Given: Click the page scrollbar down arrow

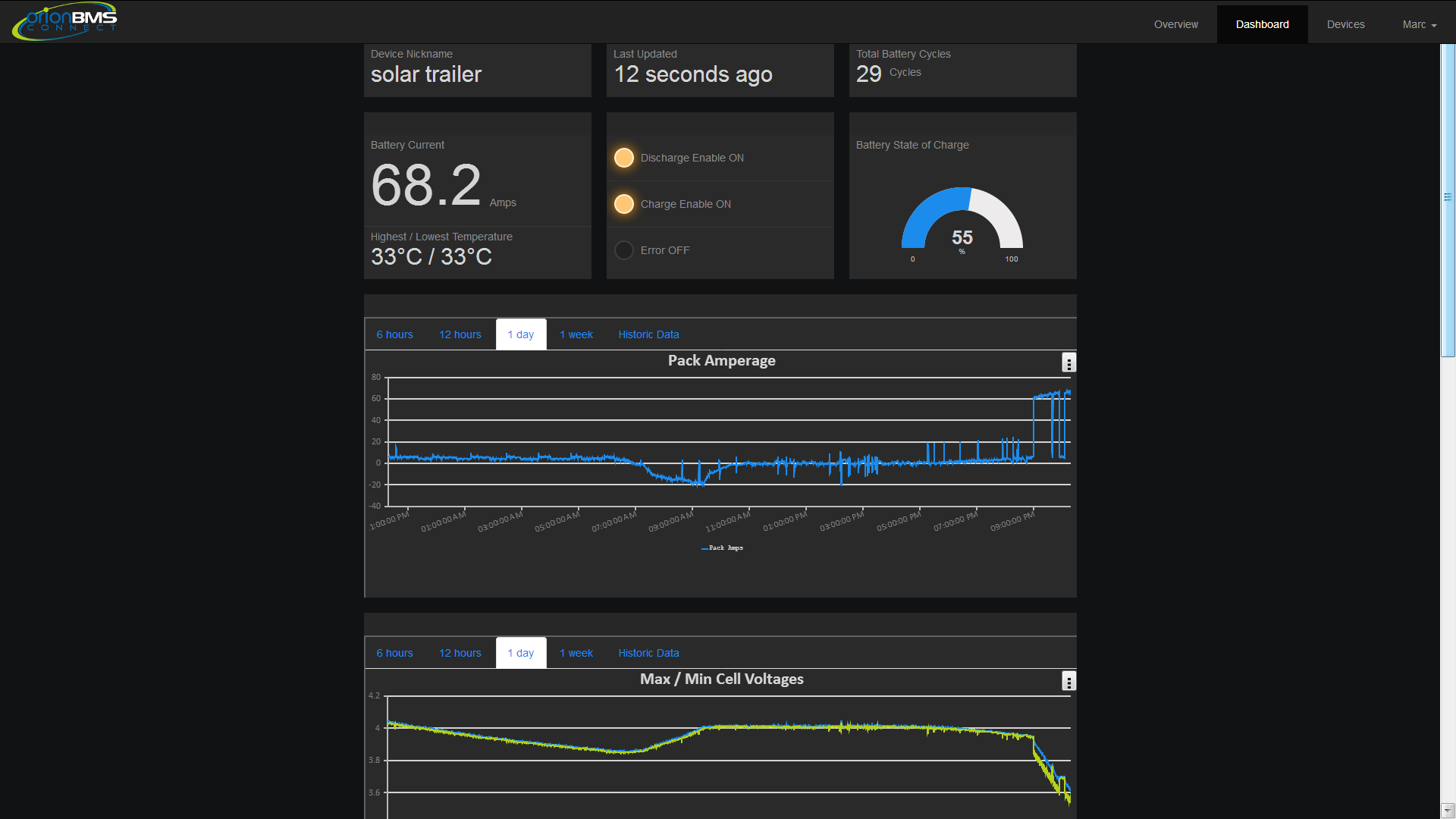Looking at the screenshot, I should (x=1448, y=811).
